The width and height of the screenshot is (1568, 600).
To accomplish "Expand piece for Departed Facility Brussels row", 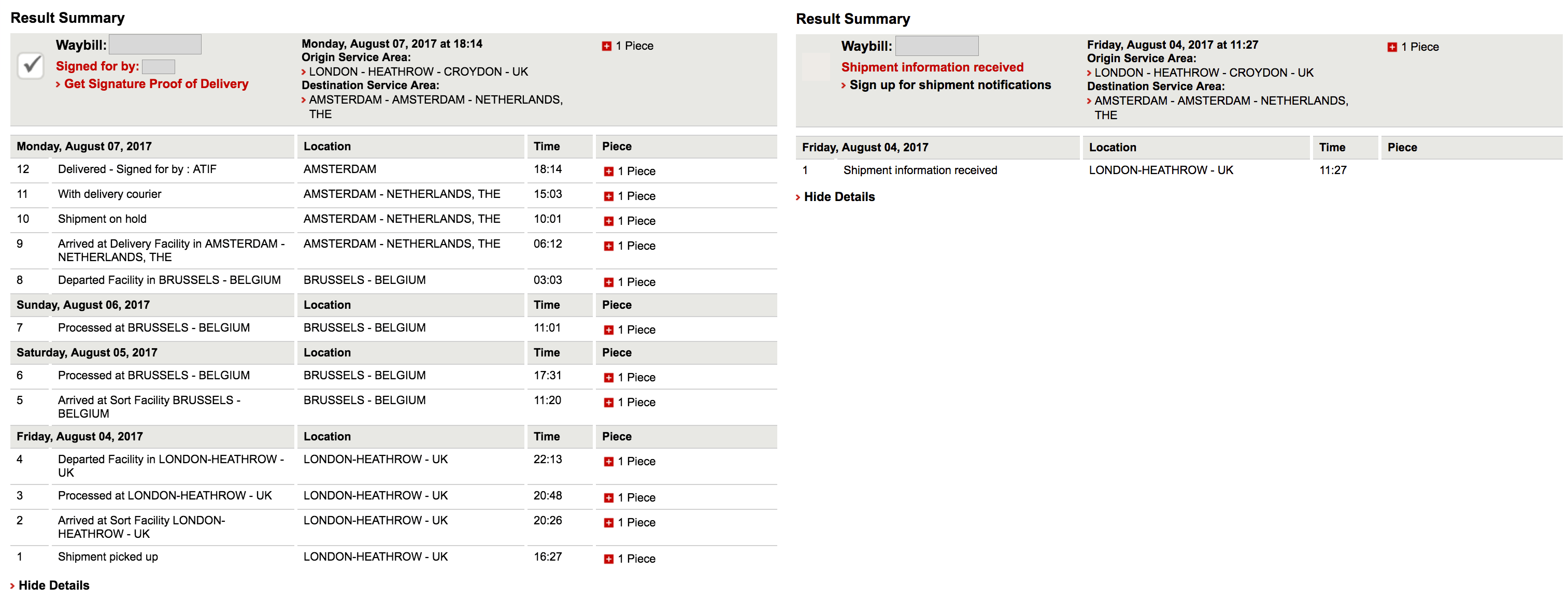I will point(608,282).
